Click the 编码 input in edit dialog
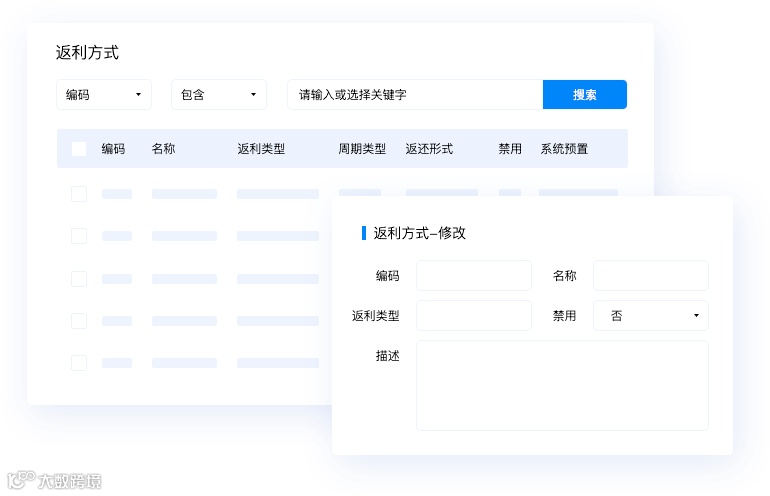The width and height of the screenshot is (770, 496). click(x=474, y=276)
